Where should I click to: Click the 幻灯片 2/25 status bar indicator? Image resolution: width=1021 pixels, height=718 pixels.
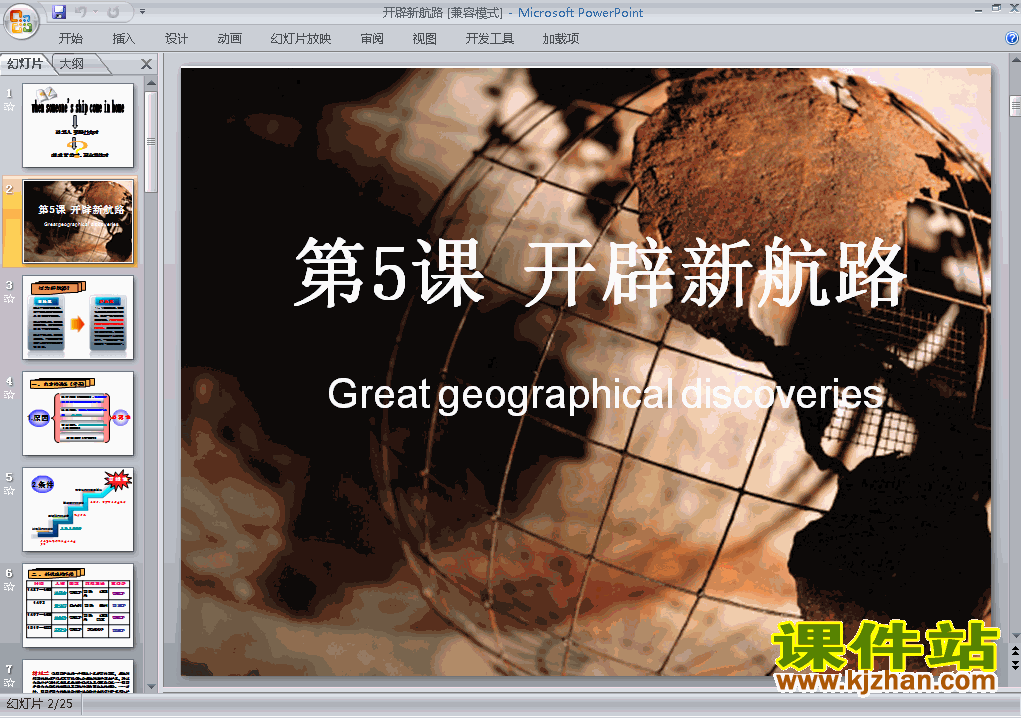[x=40, y=704]
